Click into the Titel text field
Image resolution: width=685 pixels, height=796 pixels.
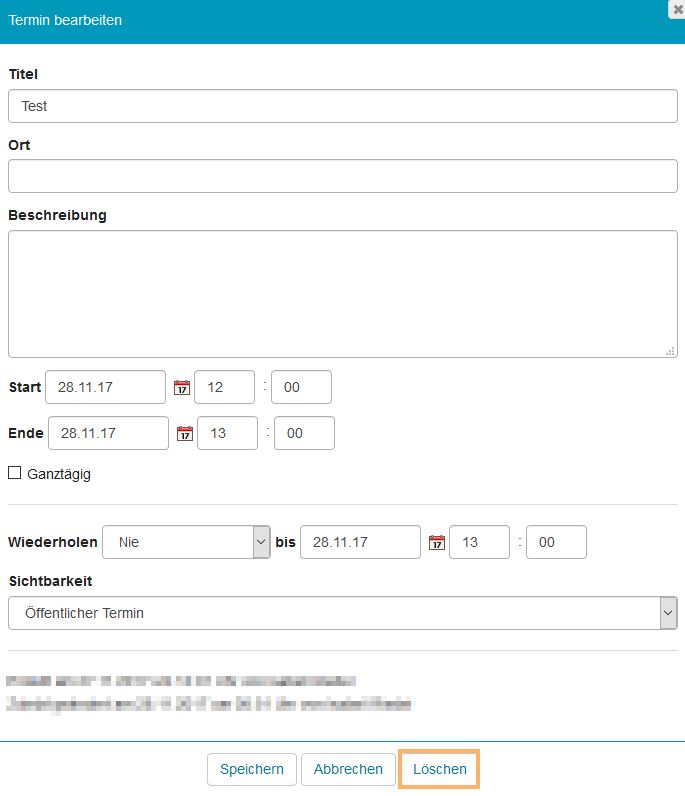342,106
